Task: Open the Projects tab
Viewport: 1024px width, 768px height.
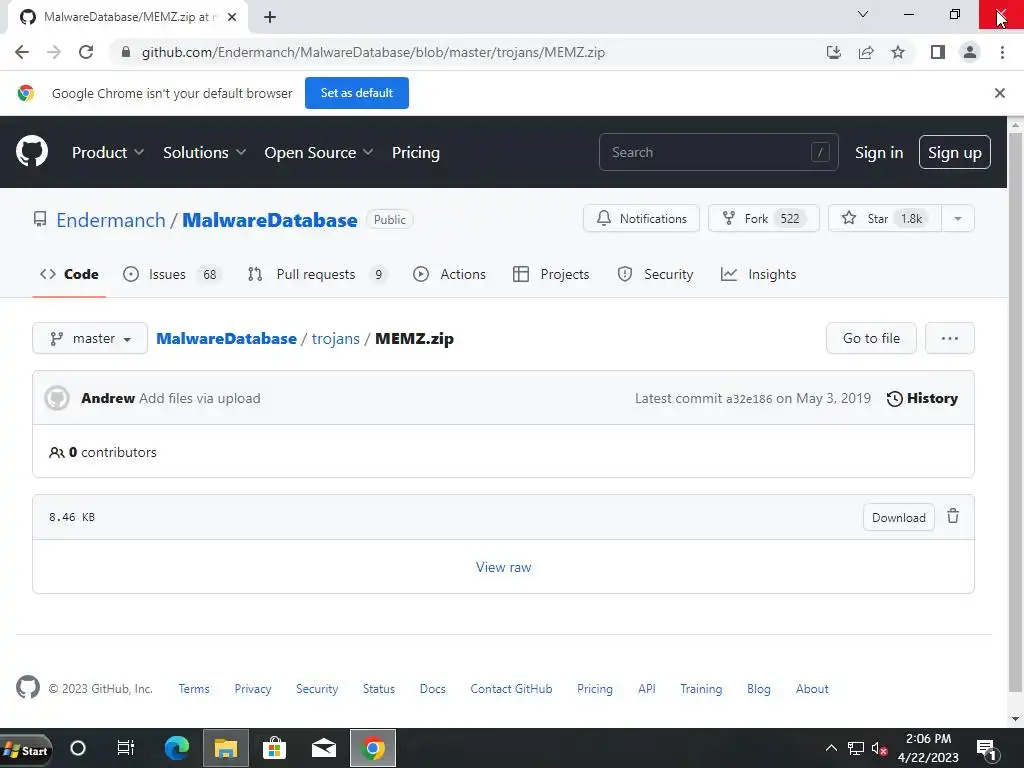Action: point(551,274)
